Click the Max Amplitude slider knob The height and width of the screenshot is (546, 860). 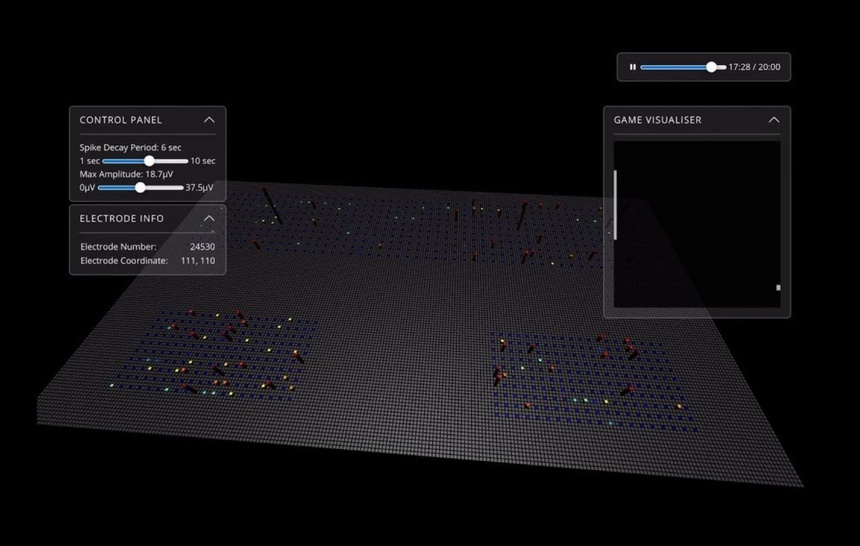(140, 188)
